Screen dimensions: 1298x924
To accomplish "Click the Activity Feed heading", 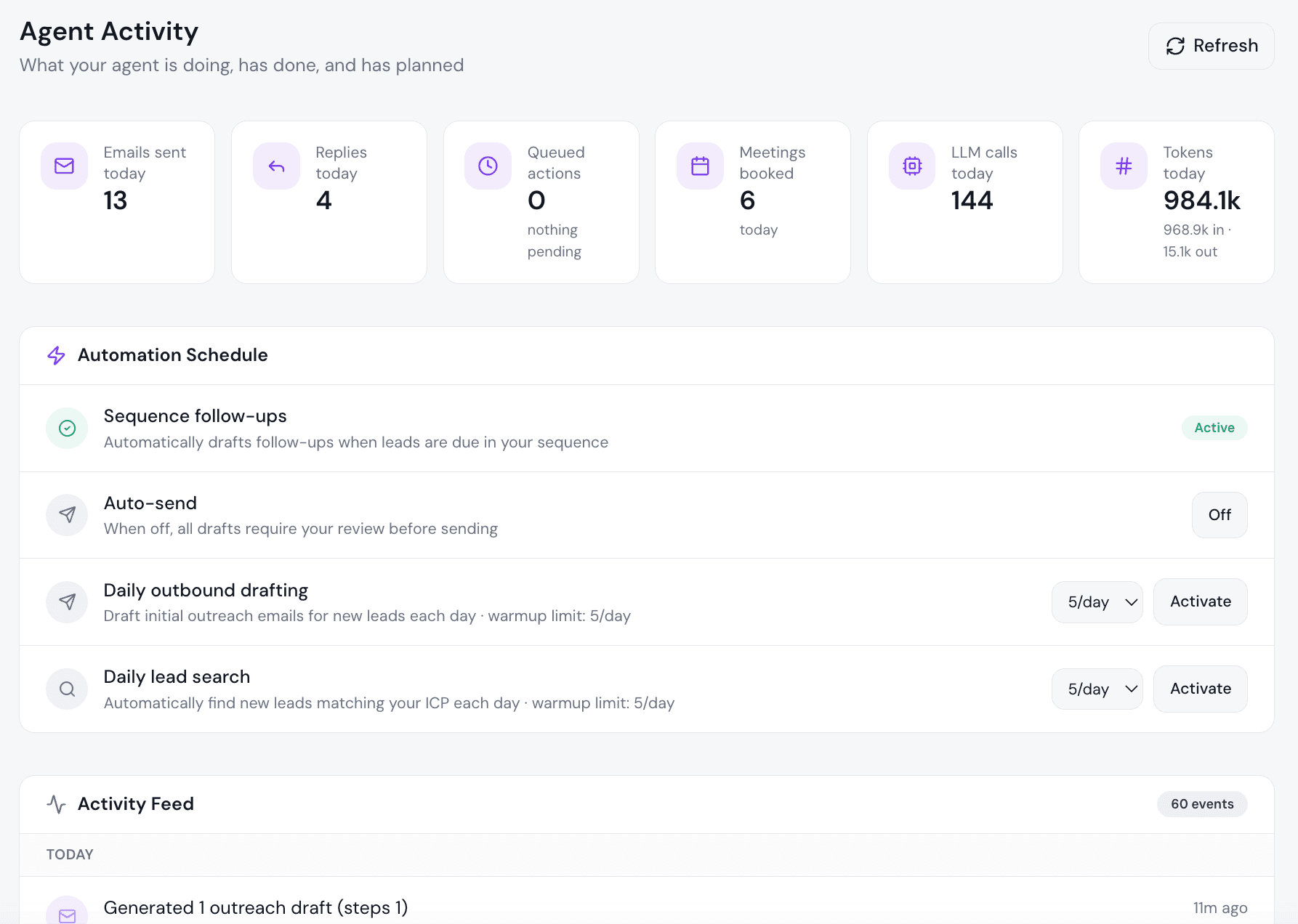I will pos(136,804).
